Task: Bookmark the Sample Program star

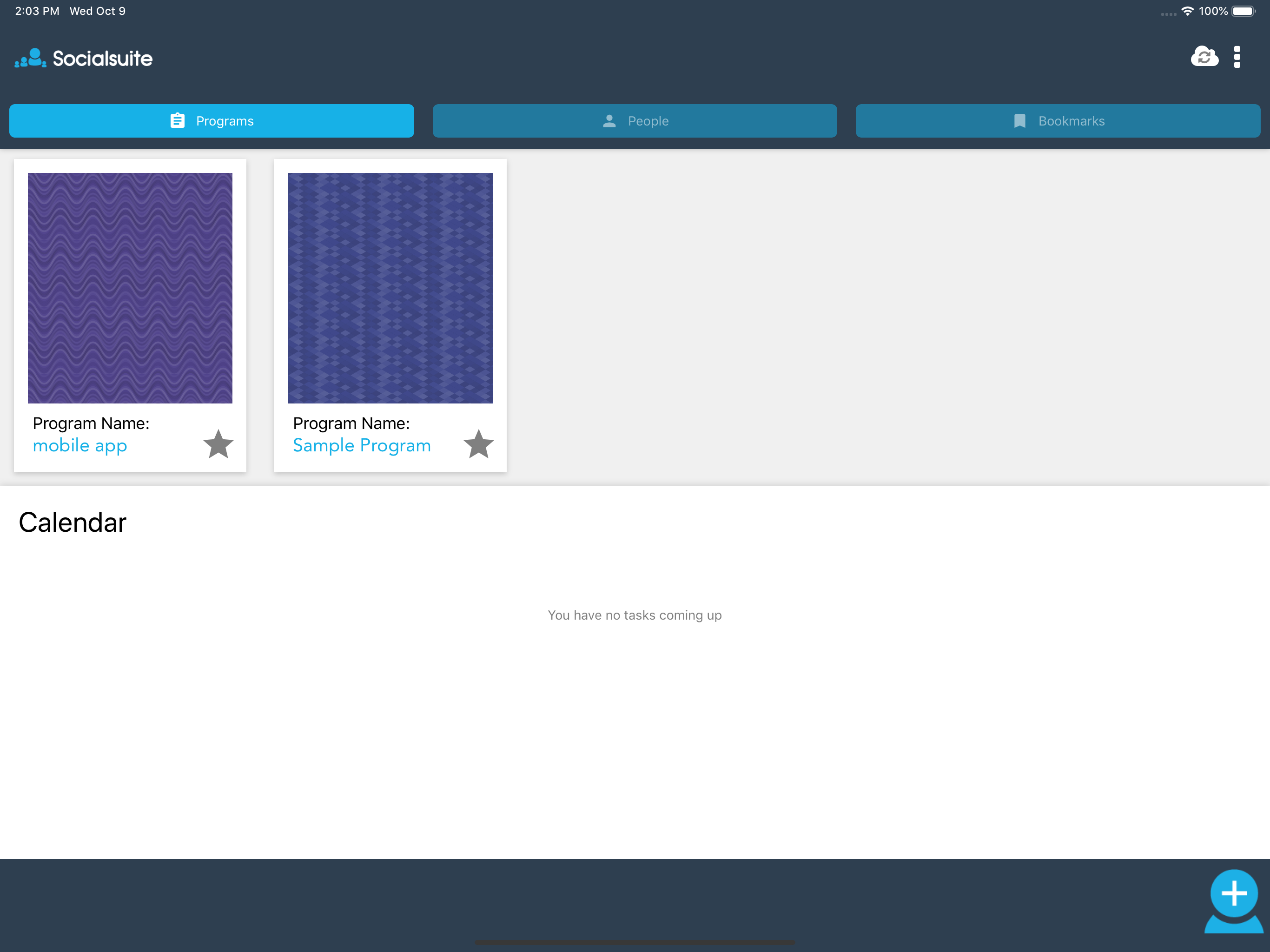Action: pos(478,444)
